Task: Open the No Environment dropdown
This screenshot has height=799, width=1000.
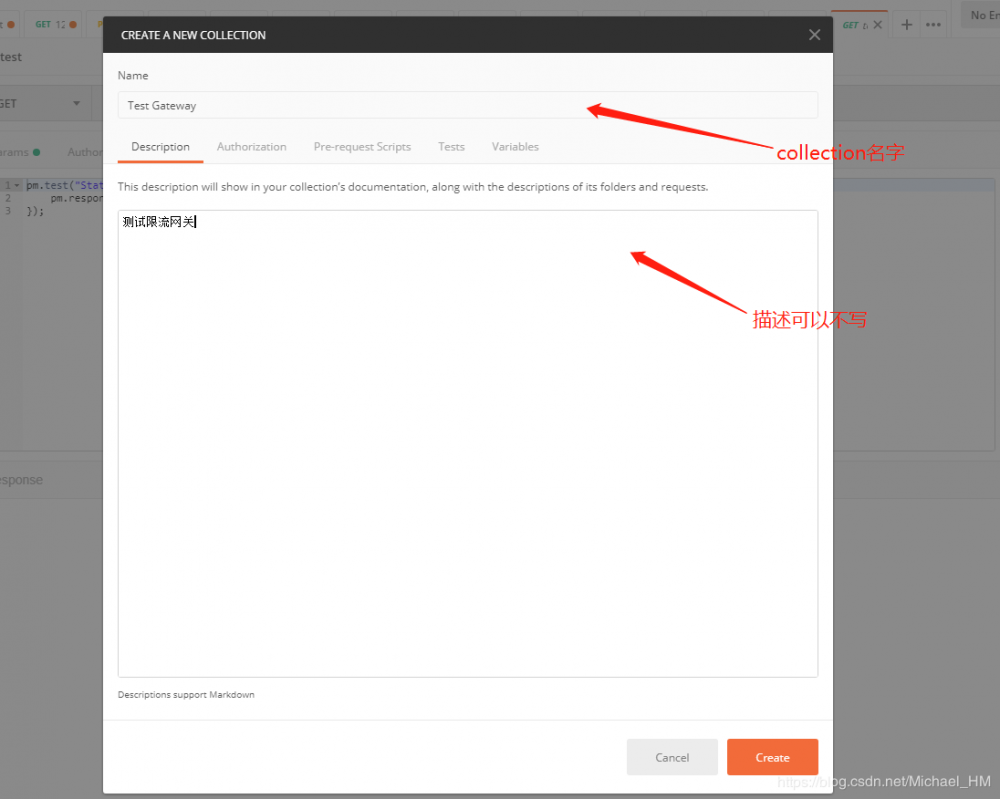Action: click(x=982, y=15)
